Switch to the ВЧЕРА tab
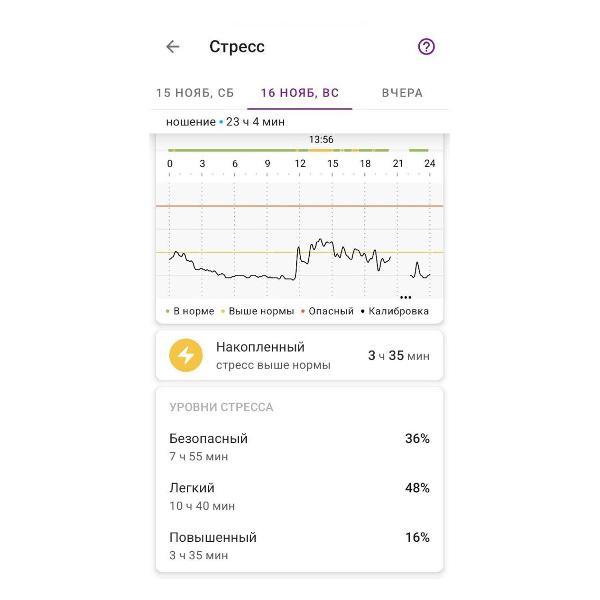The width and height of the screenshot is (600, 600). pos(402,93)
